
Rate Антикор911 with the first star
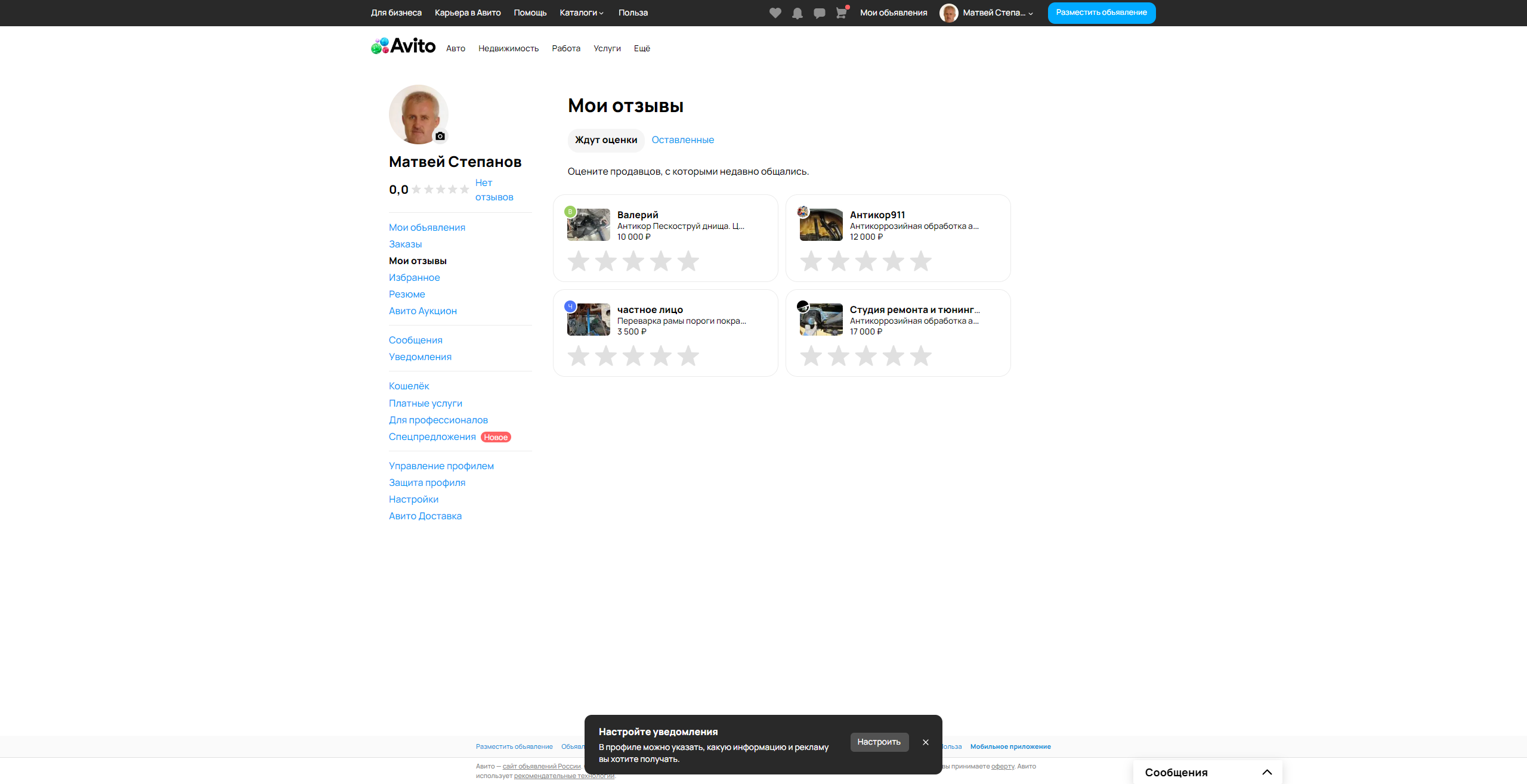pyautogui.click(x=811, y=261)
